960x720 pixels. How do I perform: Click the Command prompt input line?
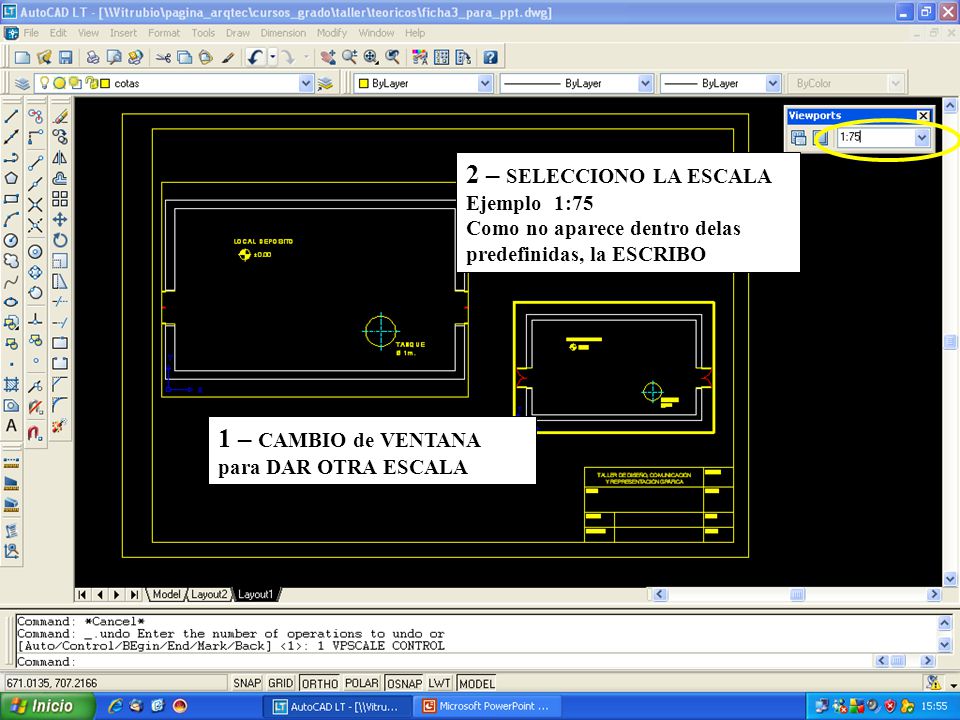(444, 662)
